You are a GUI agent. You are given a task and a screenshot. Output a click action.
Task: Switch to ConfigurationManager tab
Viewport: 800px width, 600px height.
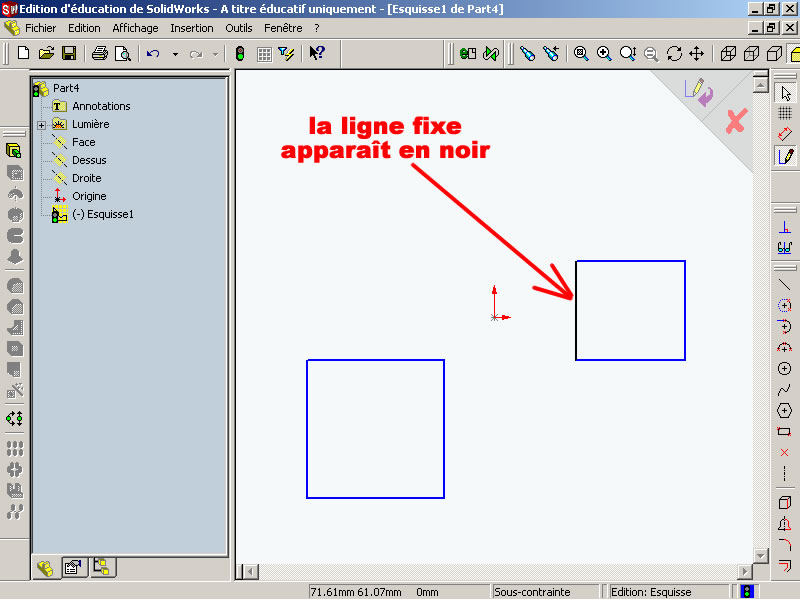coord(102,567)
